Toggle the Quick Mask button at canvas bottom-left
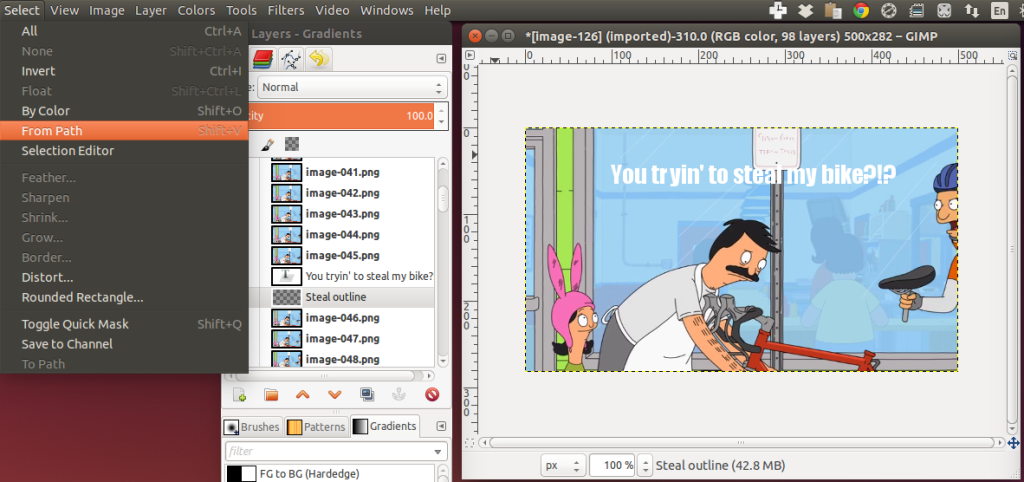The height and width of the screenshot is (482, 1024). pos(469,443)
